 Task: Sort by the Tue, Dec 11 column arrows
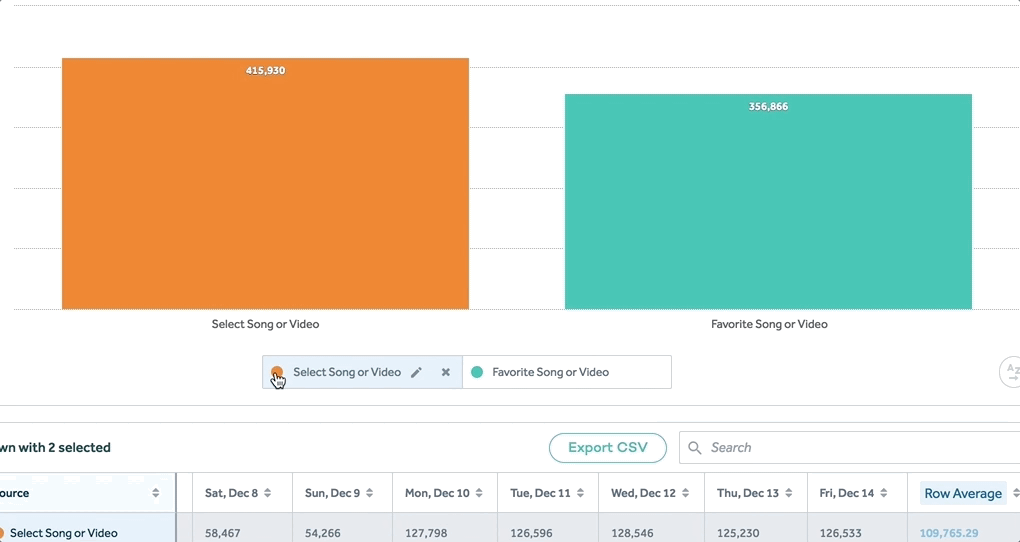tap(577, 493)
